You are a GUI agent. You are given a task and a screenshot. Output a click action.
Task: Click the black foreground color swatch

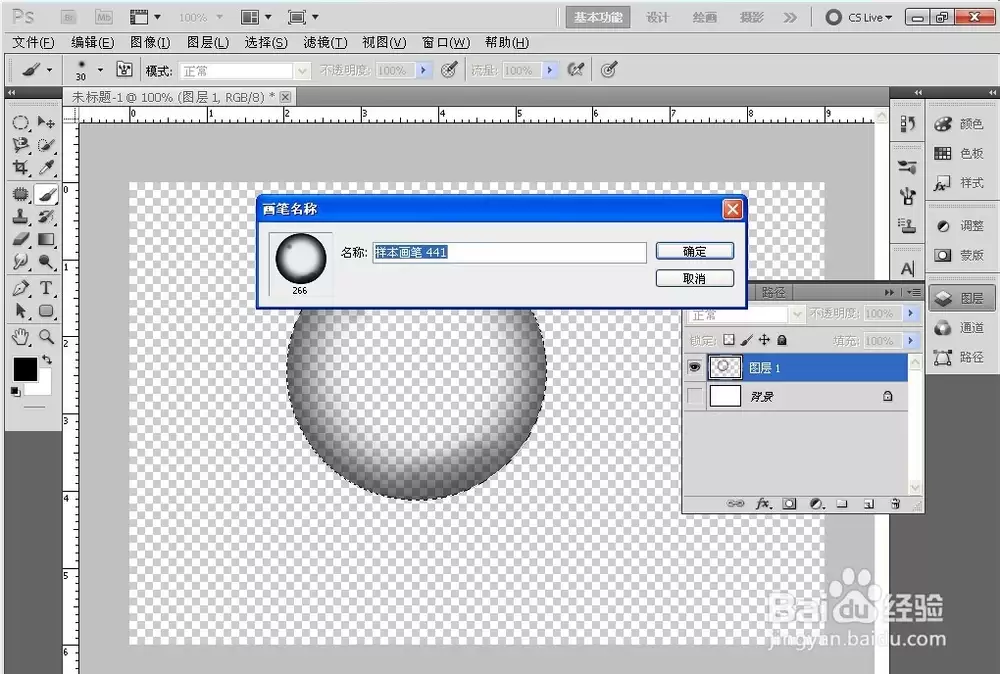(23, 368)
